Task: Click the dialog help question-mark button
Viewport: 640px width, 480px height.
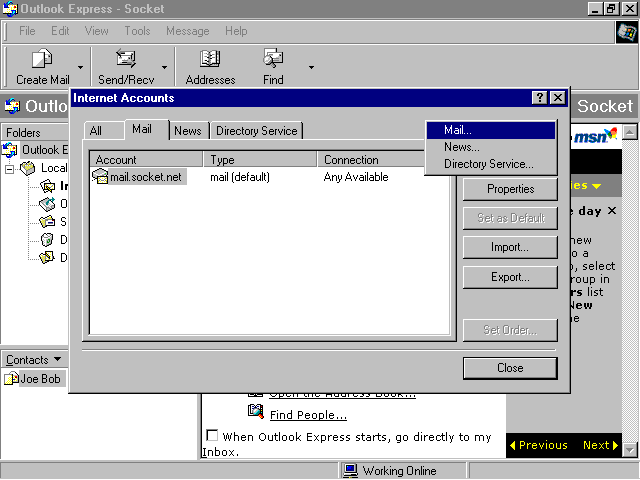Action: [540, 98]
